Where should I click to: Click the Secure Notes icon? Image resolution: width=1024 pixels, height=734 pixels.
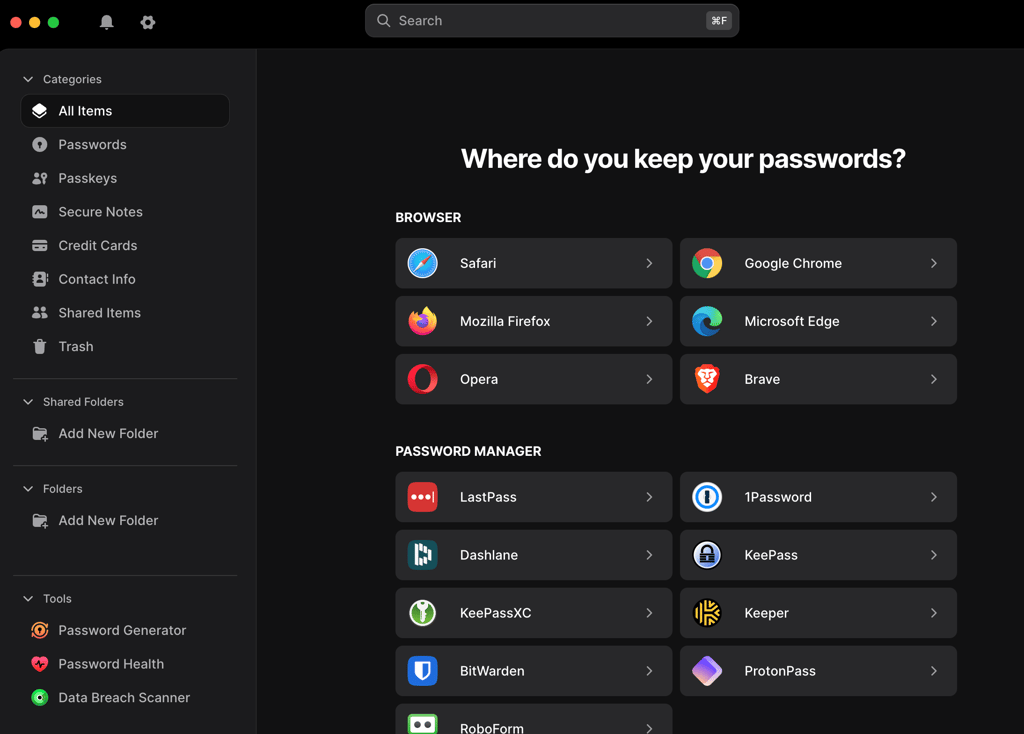click(x=40, y=212)
